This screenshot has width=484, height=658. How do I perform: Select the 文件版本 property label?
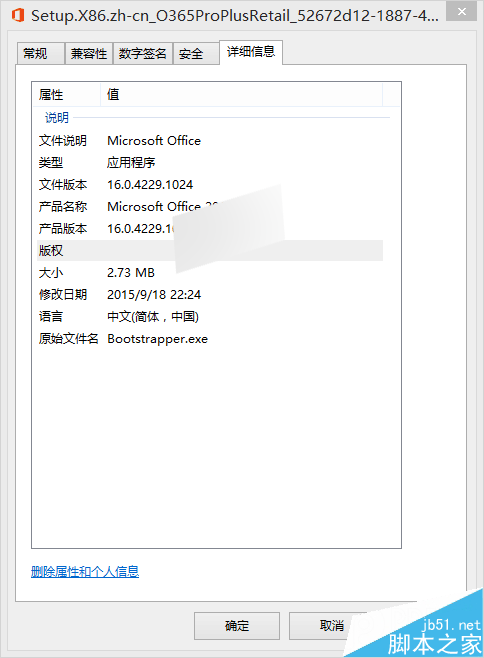click(63, 185)
